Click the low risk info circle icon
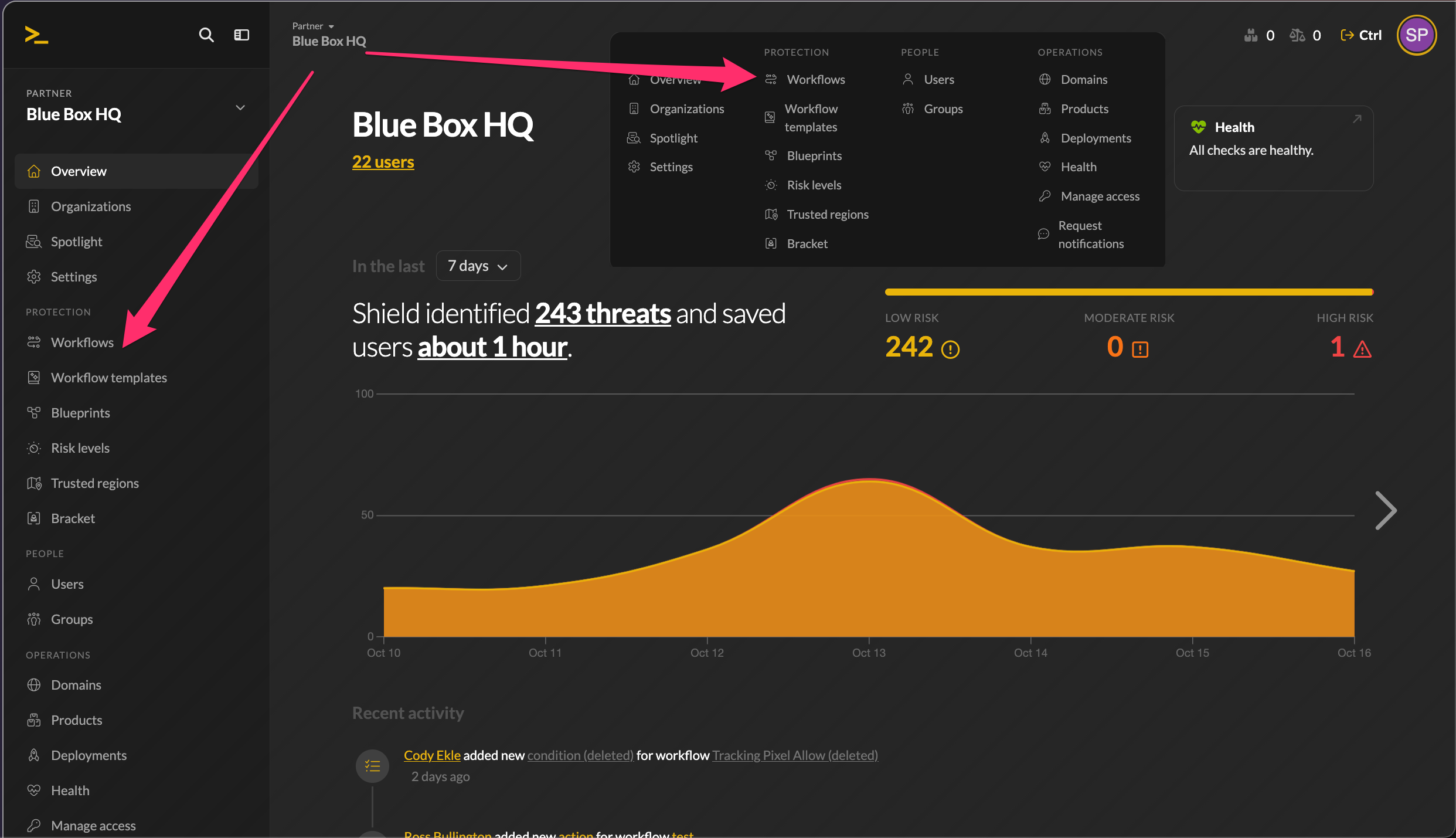 coord(950,350)
